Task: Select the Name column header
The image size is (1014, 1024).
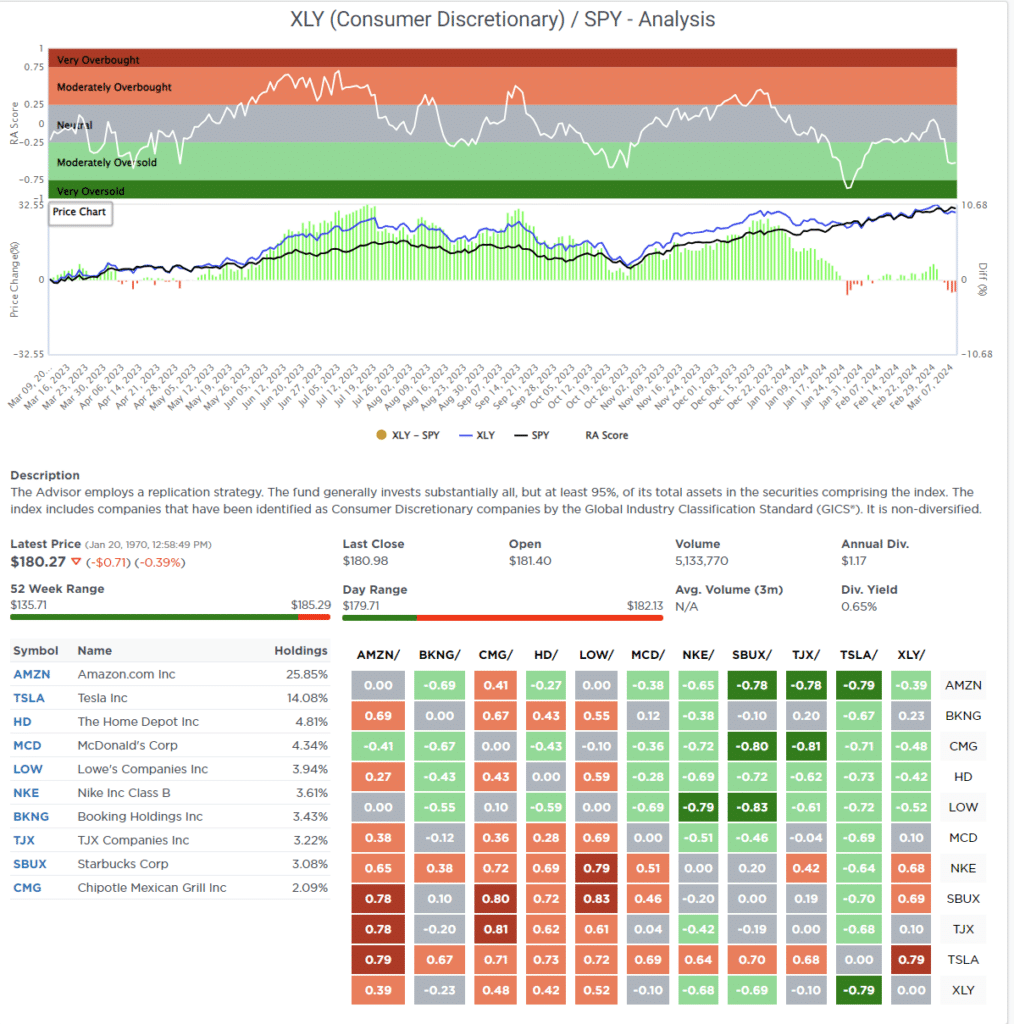Action: [95, 650]
